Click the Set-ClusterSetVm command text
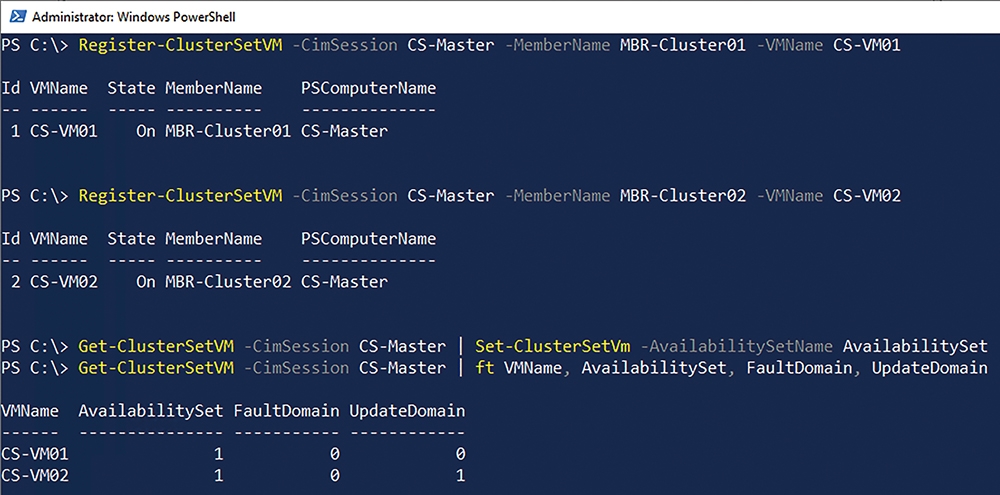The height and width of the screenshot is (495, 1000). point(553,346)
